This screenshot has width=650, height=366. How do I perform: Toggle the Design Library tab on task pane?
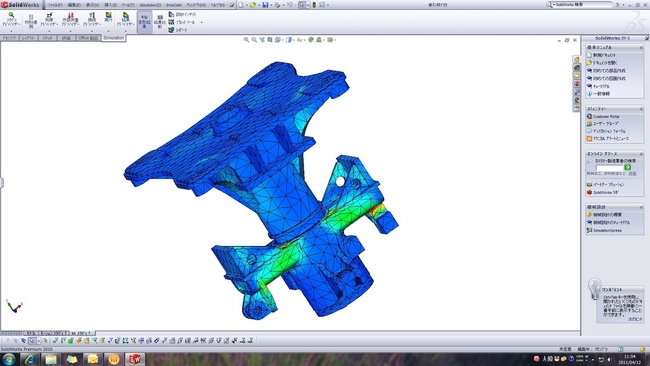point(576,68)
